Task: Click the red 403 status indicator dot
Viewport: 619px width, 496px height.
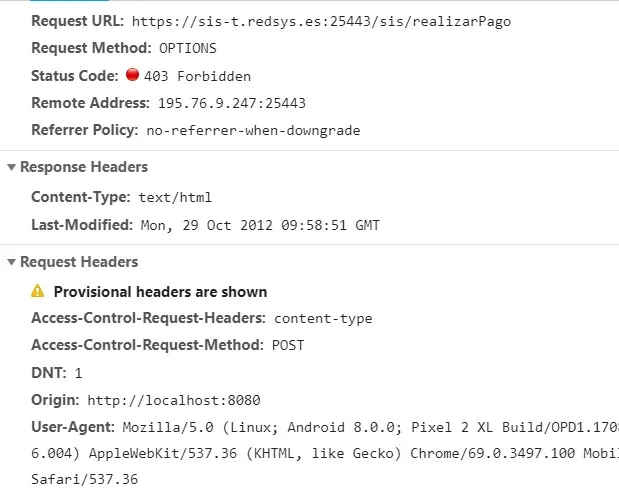Action: pyautogui.click(x=132, y=74)
